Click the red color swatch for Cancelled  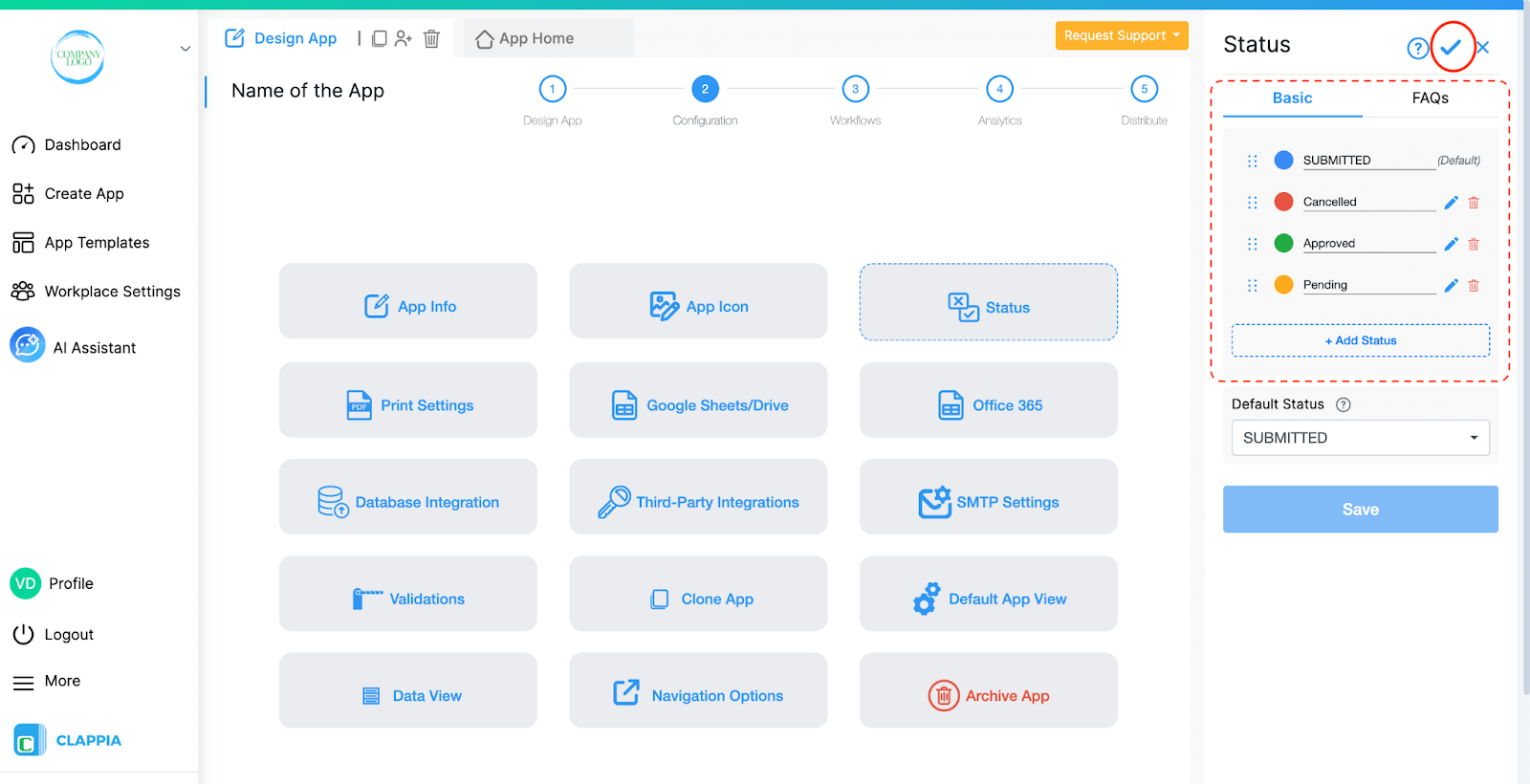point(1283,202)
